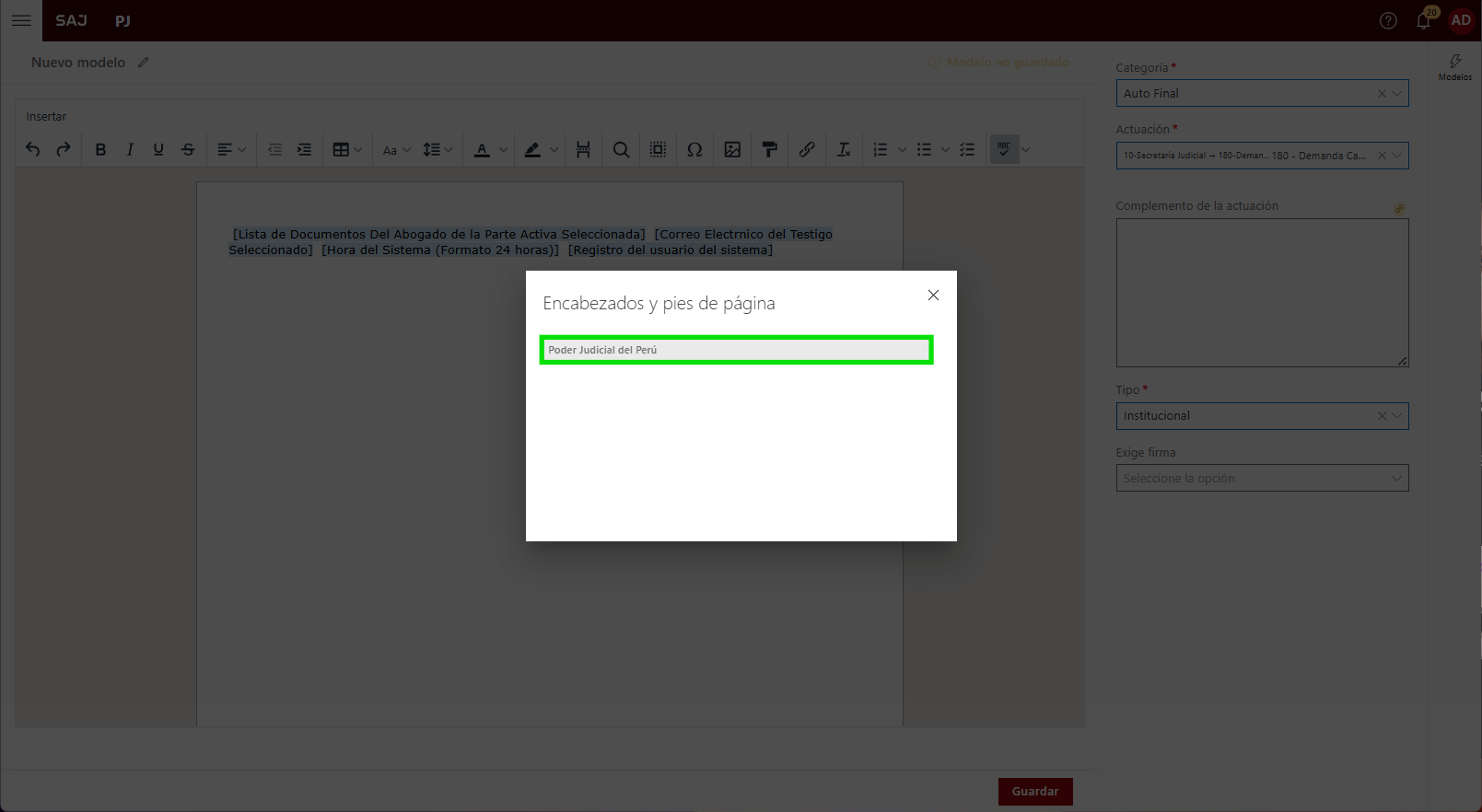
Task: Click the remove formatting icon
Action: click(844, 149)
